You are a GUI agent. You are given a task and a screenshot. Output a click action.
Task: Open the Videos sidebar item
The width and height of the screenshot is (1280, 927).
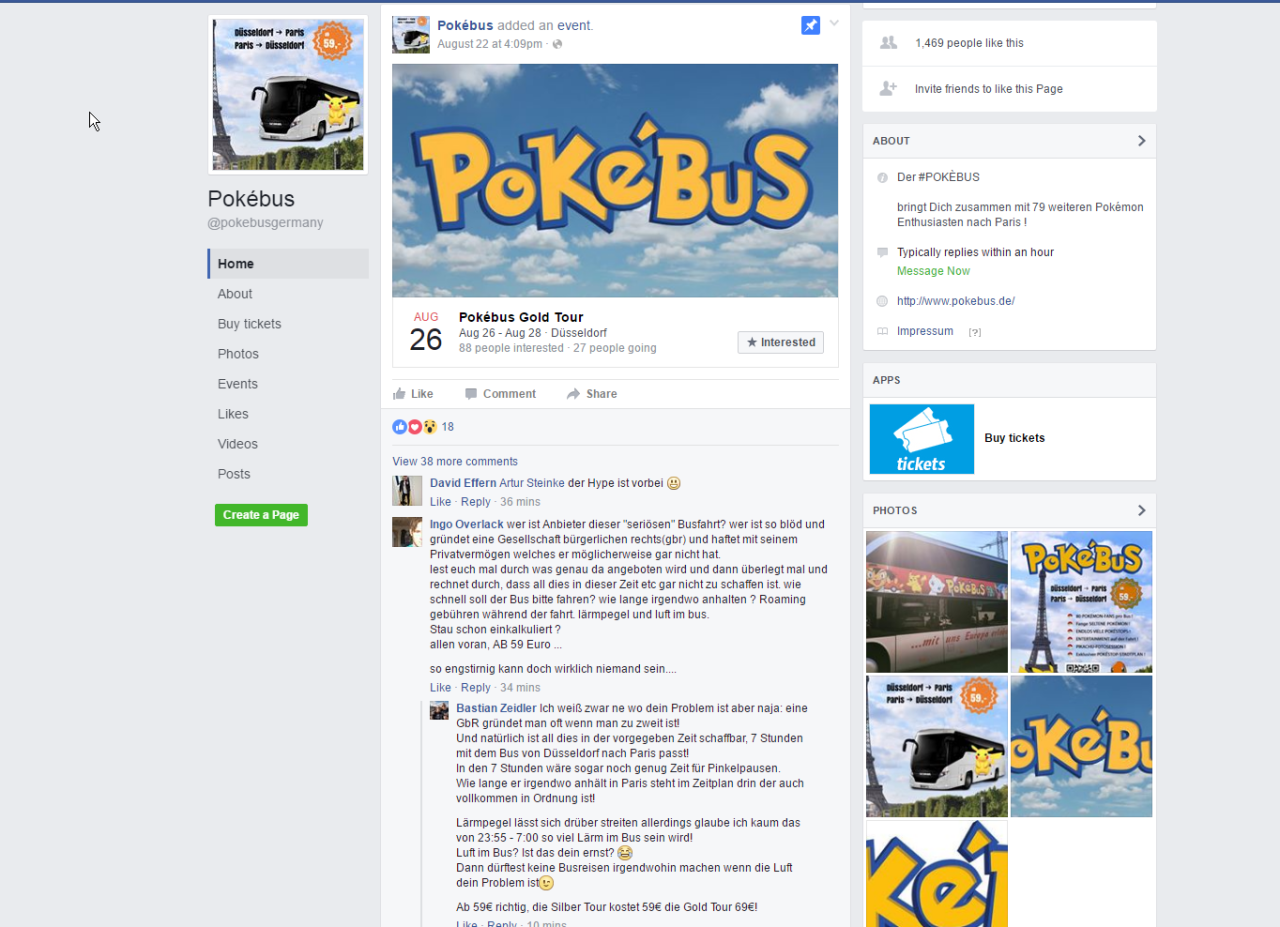pyautogui.click(x=238, y=444)
